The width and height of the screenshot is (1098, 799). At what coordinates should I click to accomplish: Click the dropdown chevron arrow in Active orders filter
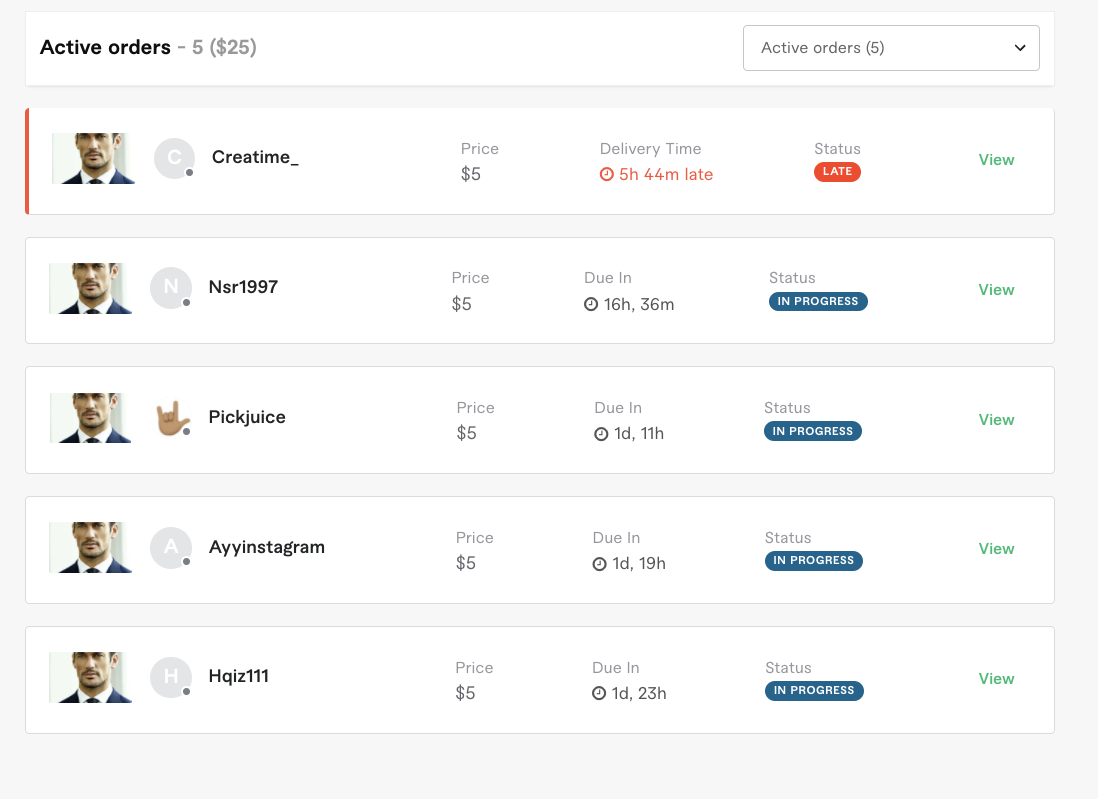pyautogui.click(x=1020, y=48)
